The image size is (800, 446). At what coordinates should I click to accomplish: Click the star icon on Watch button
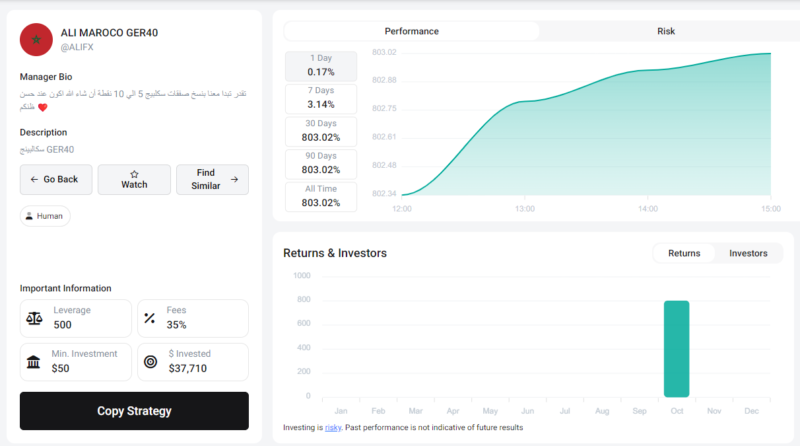click(x=134, y=173)
